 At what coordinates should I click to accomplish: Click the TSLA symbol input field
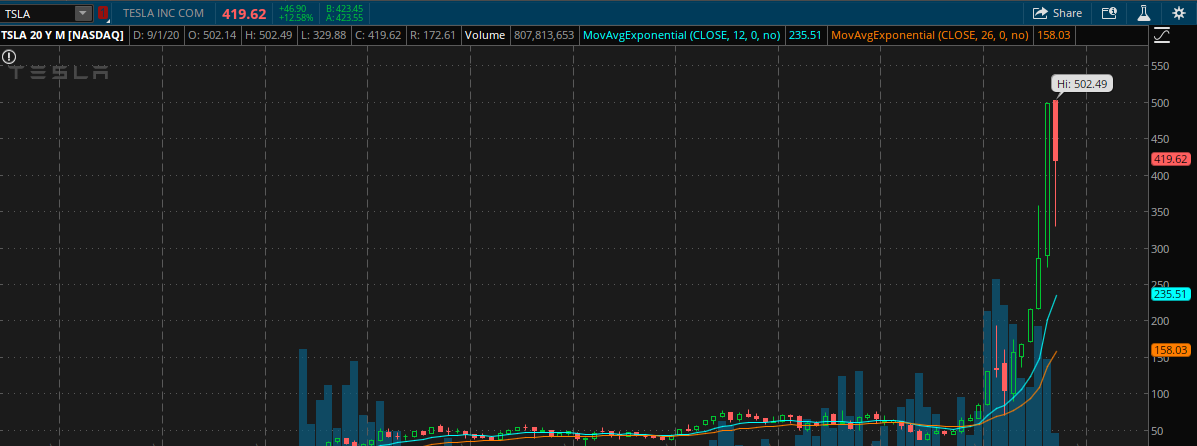(38, 13)
